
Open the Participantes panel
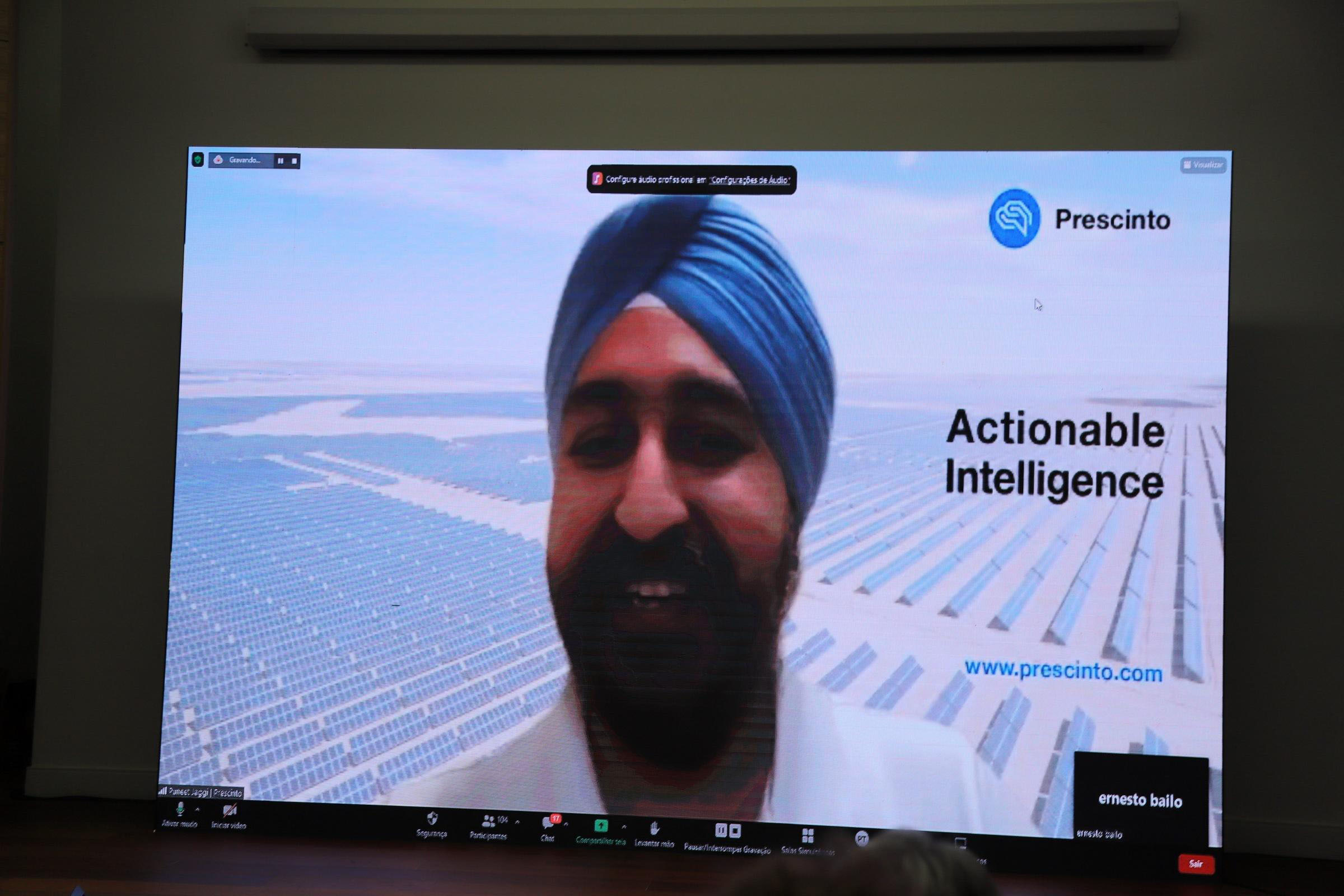[488, 827]
